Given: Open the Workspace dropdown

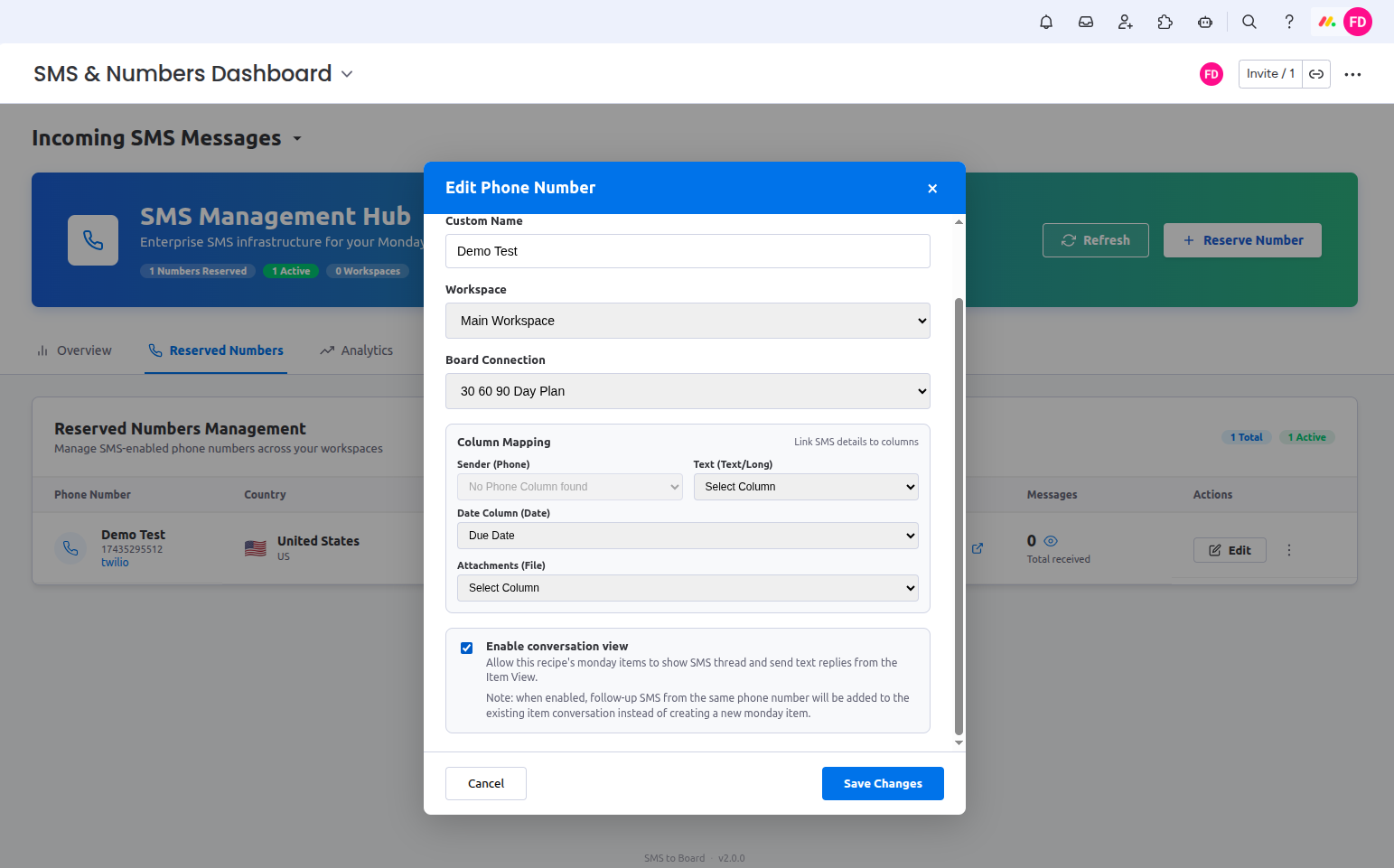Looking at the screenshot, I should (688, 321).
